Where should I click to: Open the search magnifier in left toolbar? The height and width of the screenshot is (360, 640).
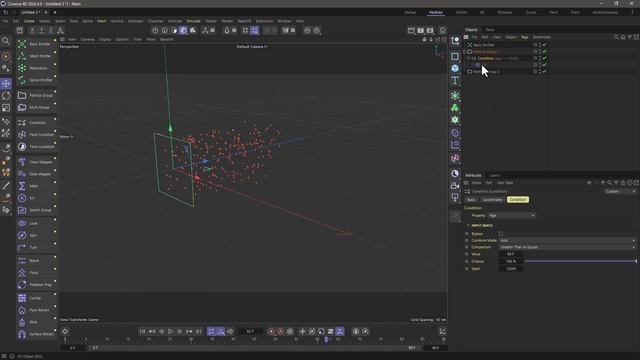pos(6,41)
